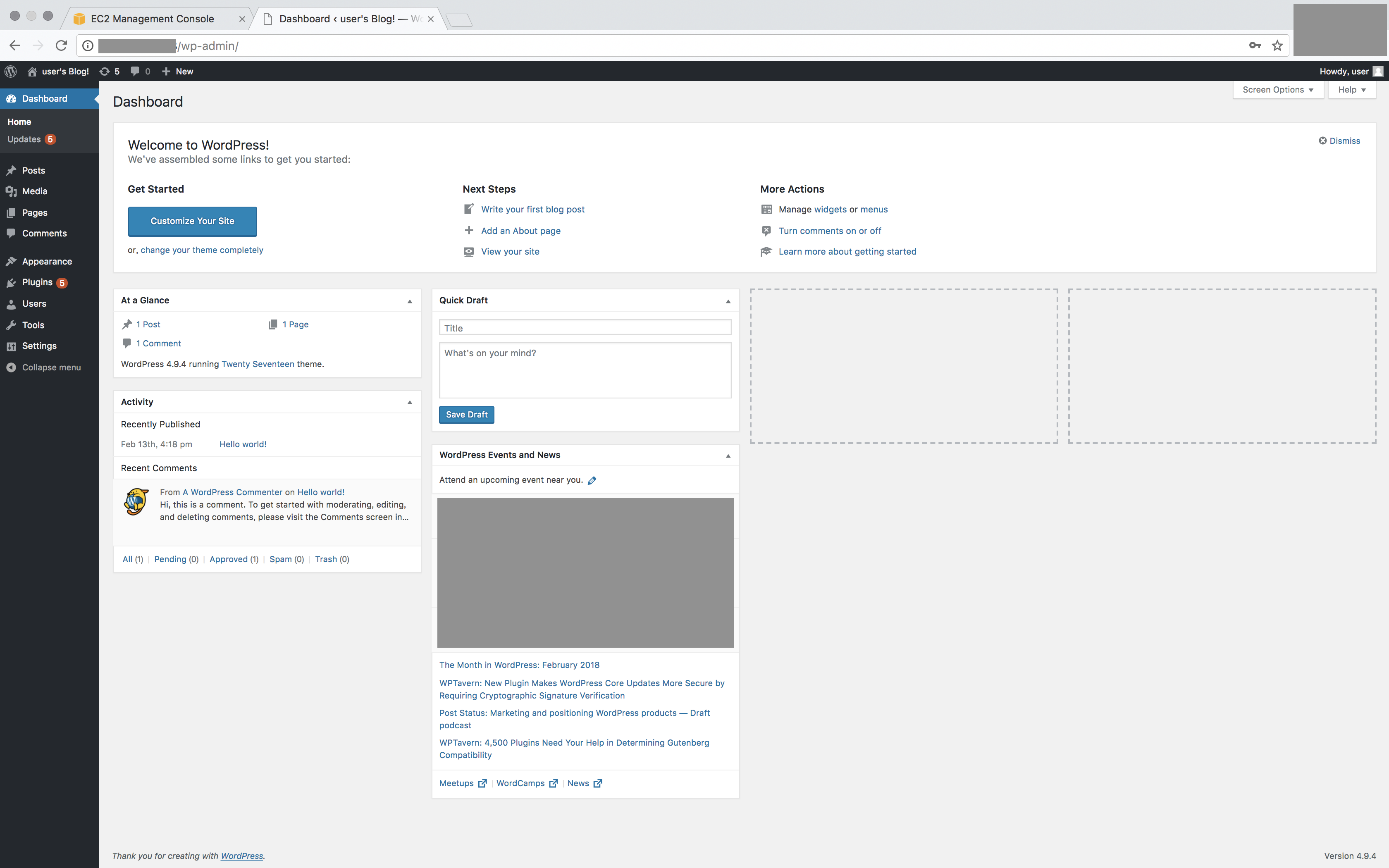The image size is (1389, 868).
Task: Open Home under Dashboard menu
Action: point(19,122)
